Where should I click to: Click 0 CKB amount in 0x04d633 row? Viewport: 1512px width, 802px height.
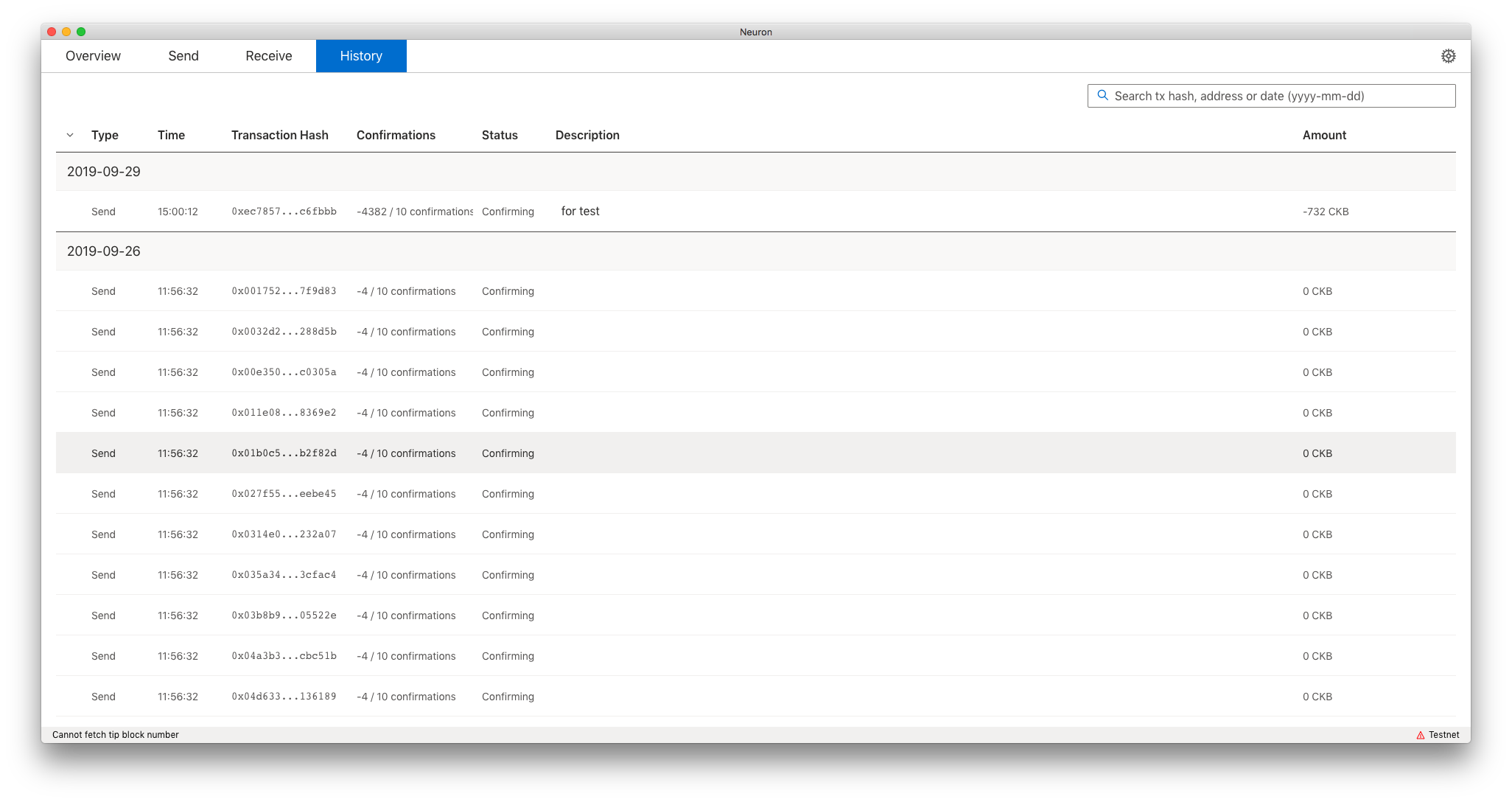pyautogui.click(x=1317, y=697)
